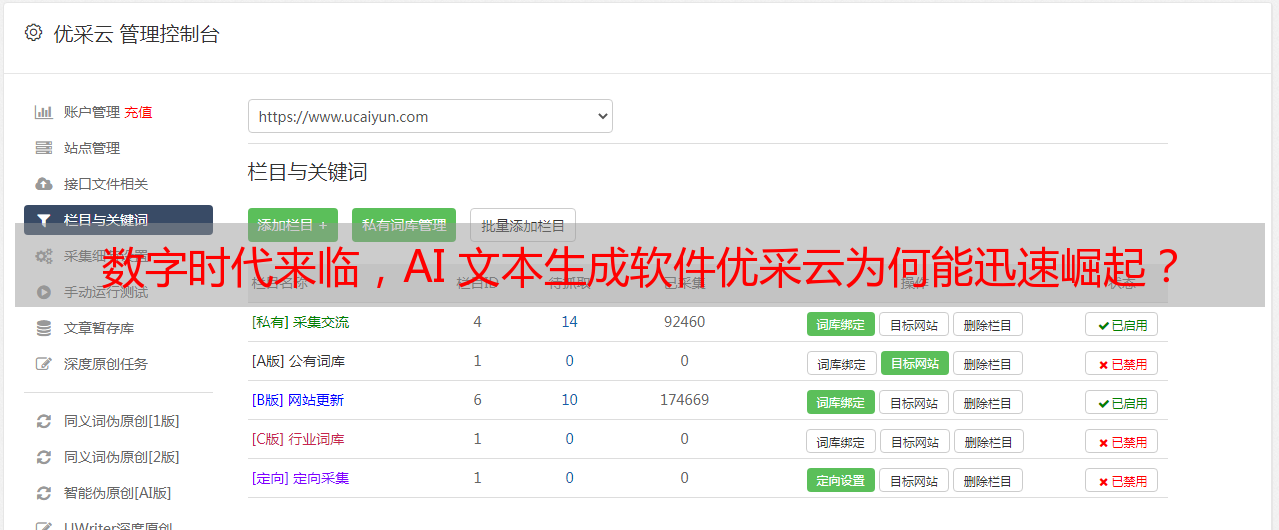Click 删除栏目 in the 定向采集 row
Image resolution: width=1279 pixels, height=530 pixels.
click(987, 480)
